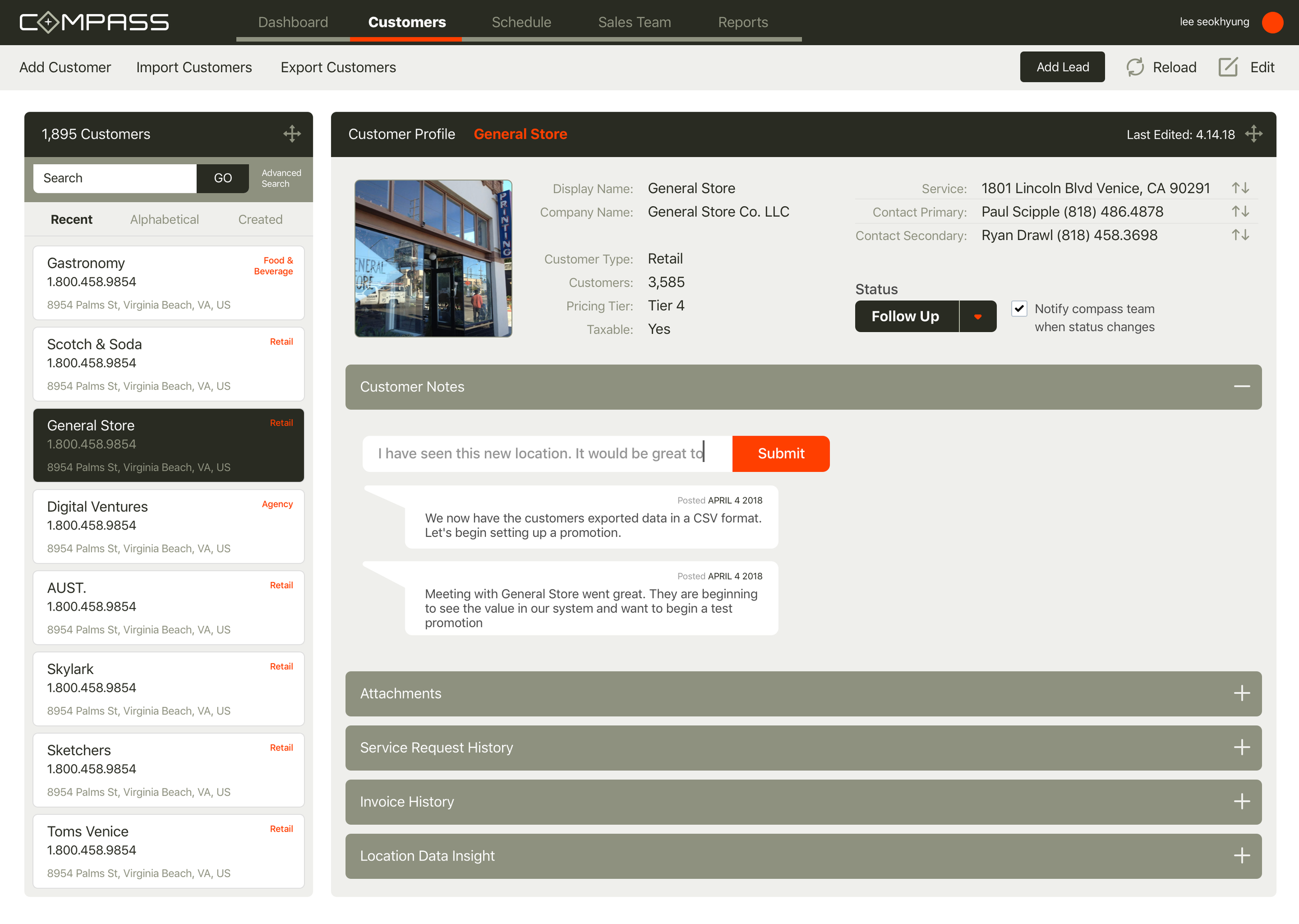Click move handle on Customers panel
This screenshot has height=924, width=1299.
tap(292, 134)
